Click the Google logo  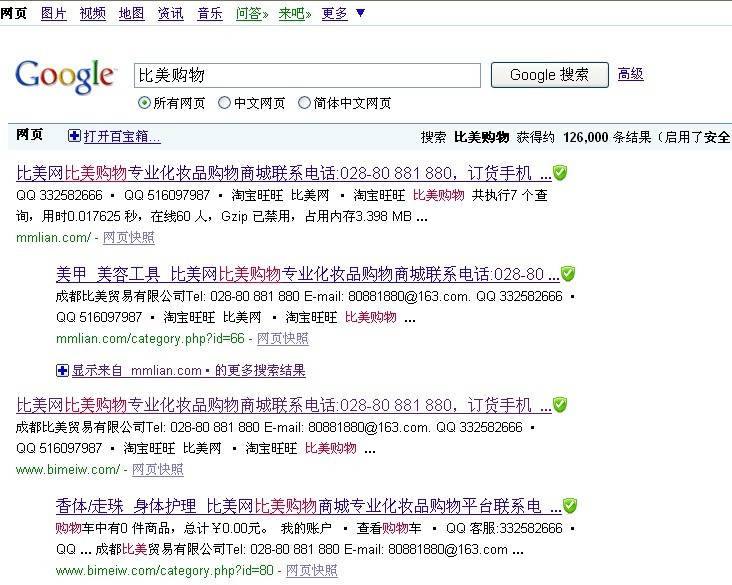point(65,77)
